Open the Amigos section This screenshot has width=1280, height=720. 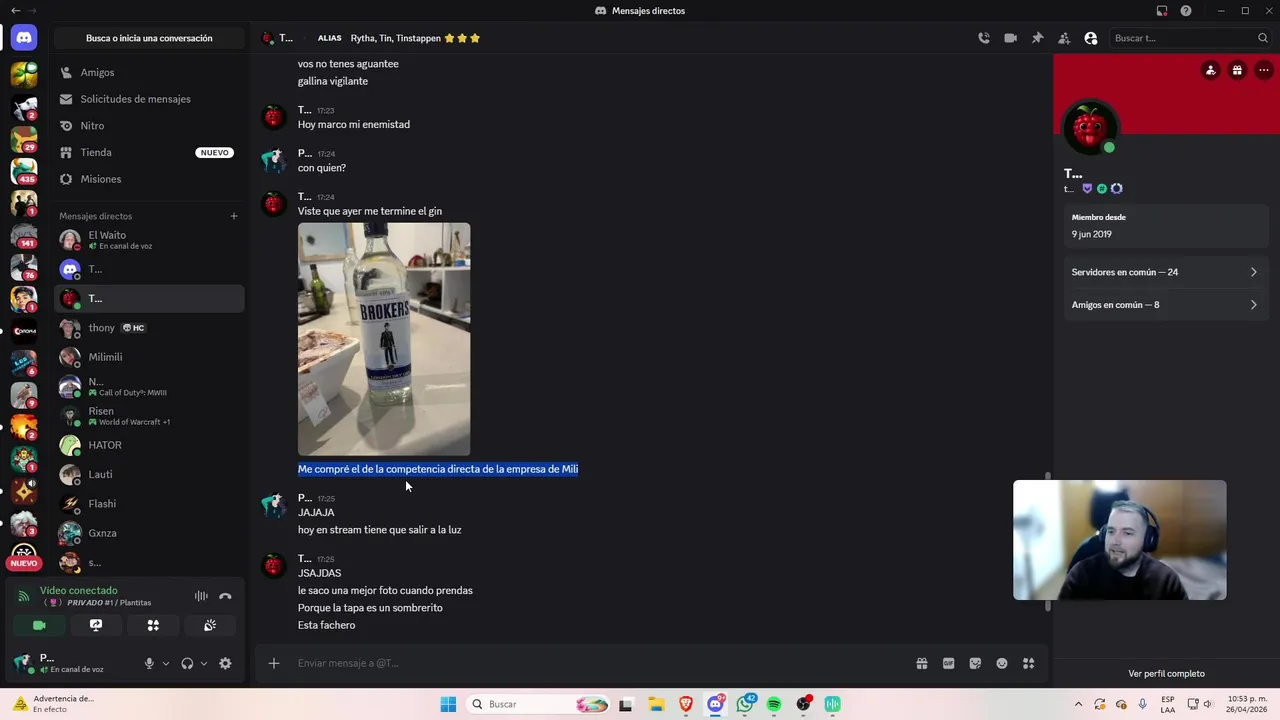click(x=149, y=72)
